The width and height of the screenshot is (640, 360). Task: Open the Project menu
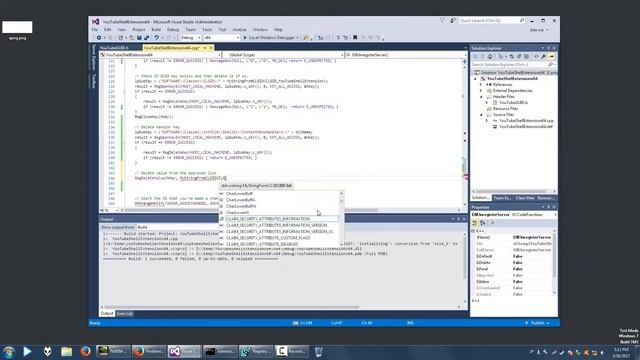pos(139,29)
